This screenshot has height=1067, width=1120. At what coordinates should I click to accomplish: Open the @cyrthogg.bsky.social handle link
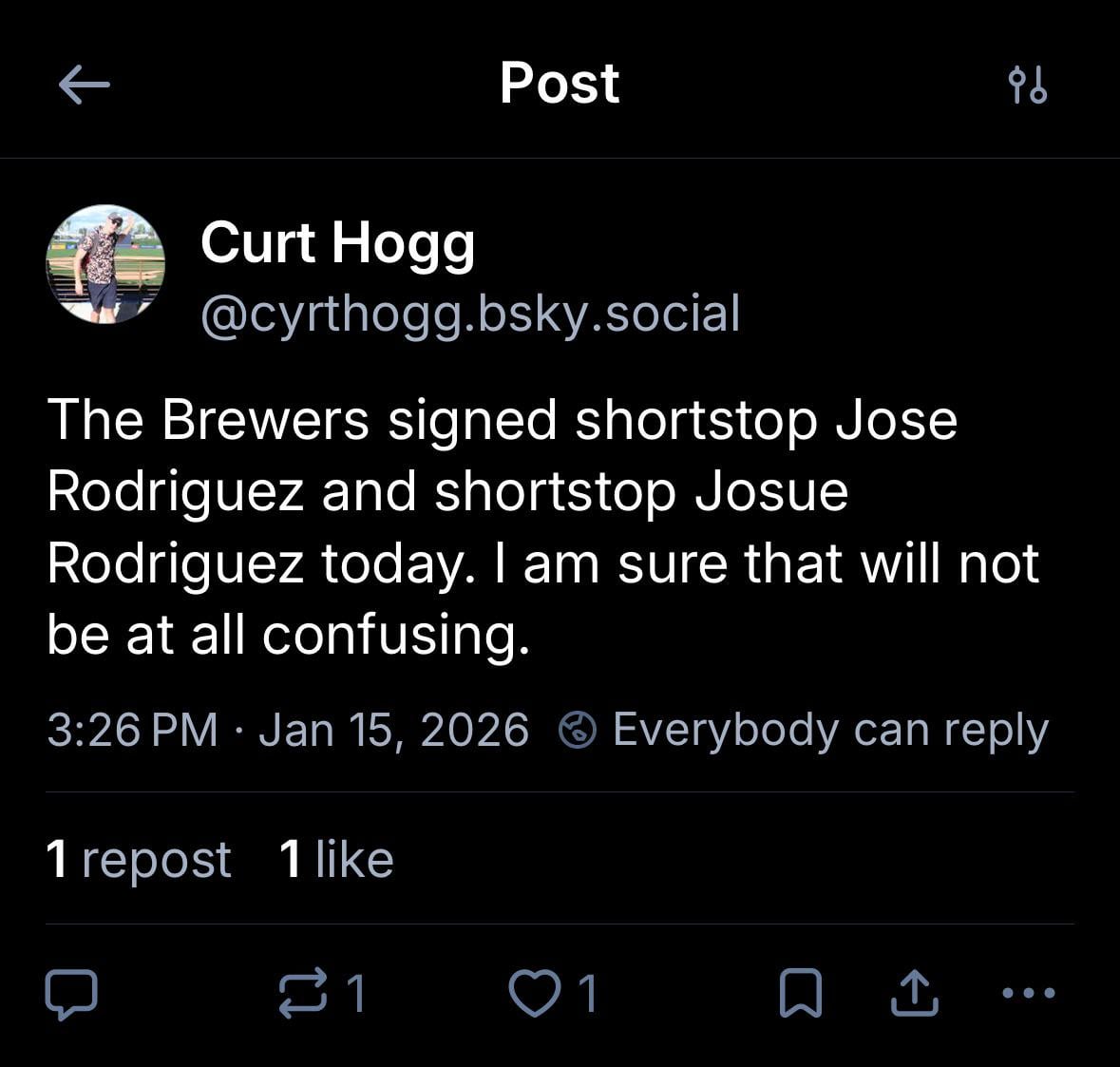click(470, 314)
